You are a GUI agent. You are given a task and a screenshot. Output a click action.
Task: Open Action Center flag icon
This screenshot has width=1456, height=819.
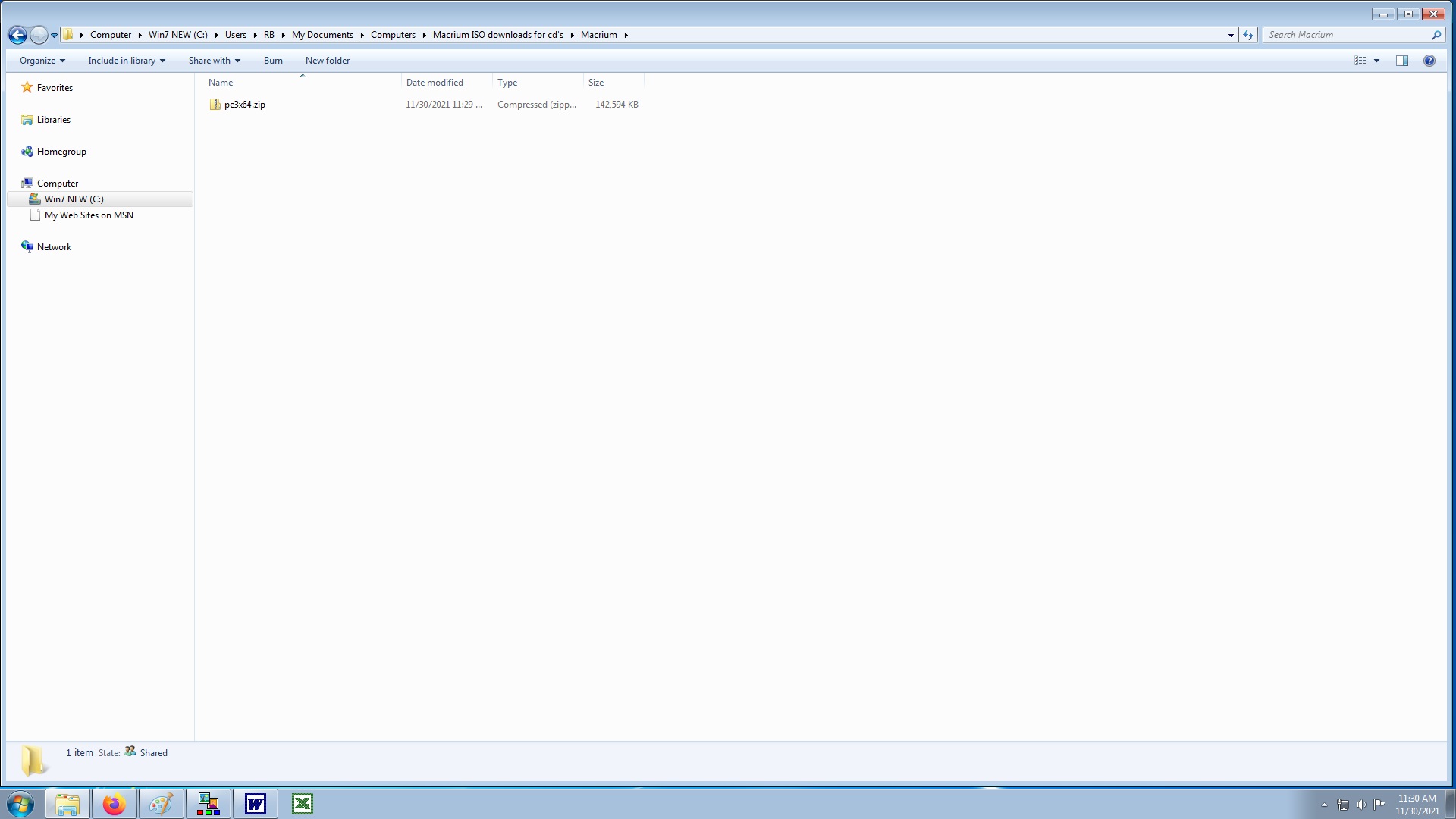(1379, 805)
